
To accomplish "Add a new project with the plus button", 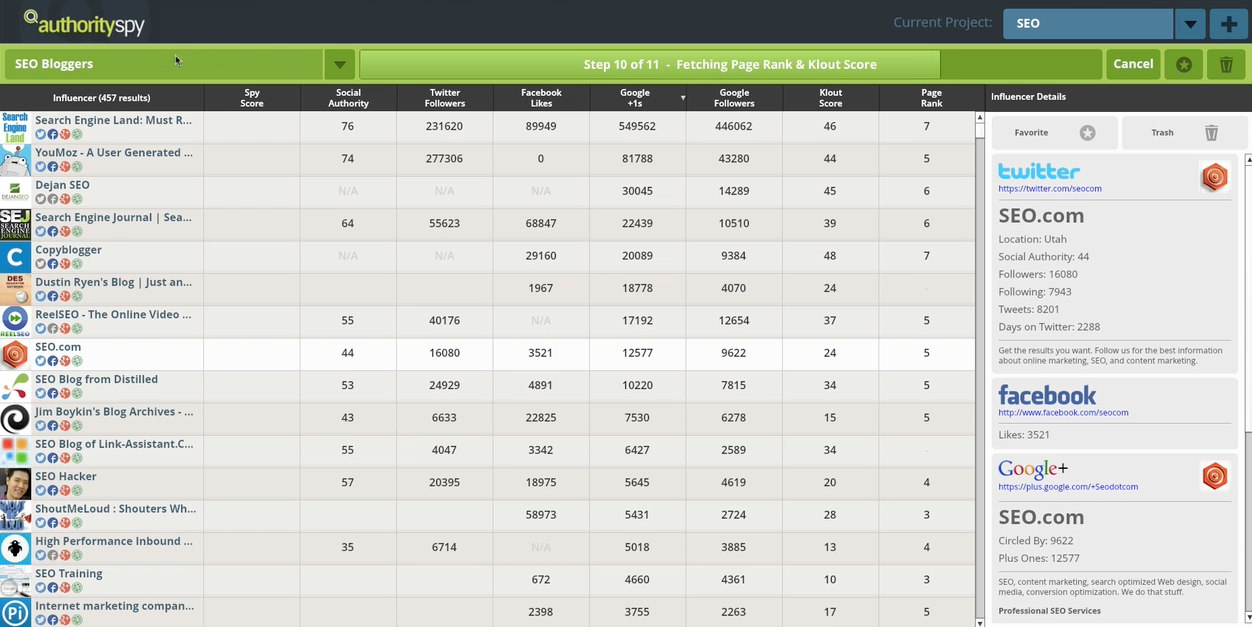I will [x=1229, y=23].
